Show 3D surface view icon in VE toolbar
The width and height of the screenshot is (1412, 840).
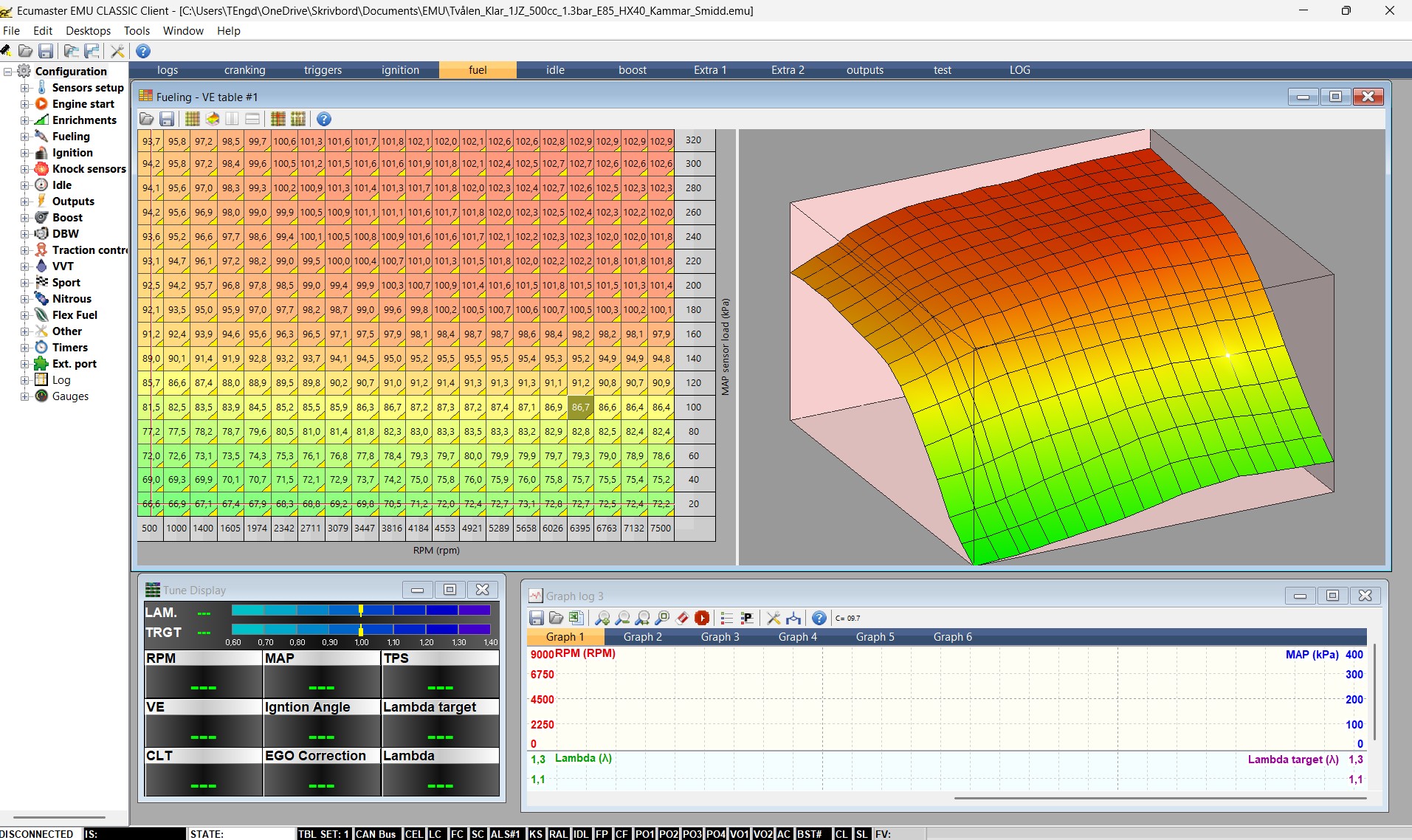[x=213, y=119]
